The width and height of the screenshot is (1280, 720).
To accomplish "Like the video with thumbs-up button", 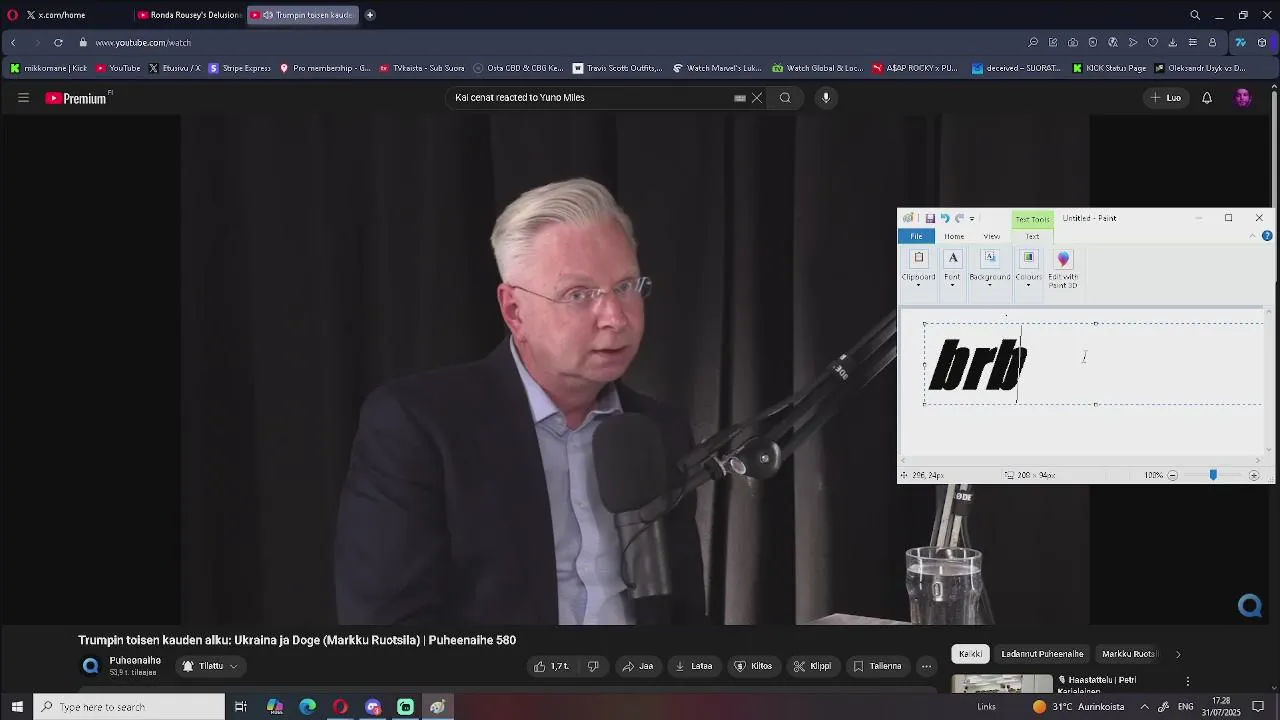I will pos(551,666).
